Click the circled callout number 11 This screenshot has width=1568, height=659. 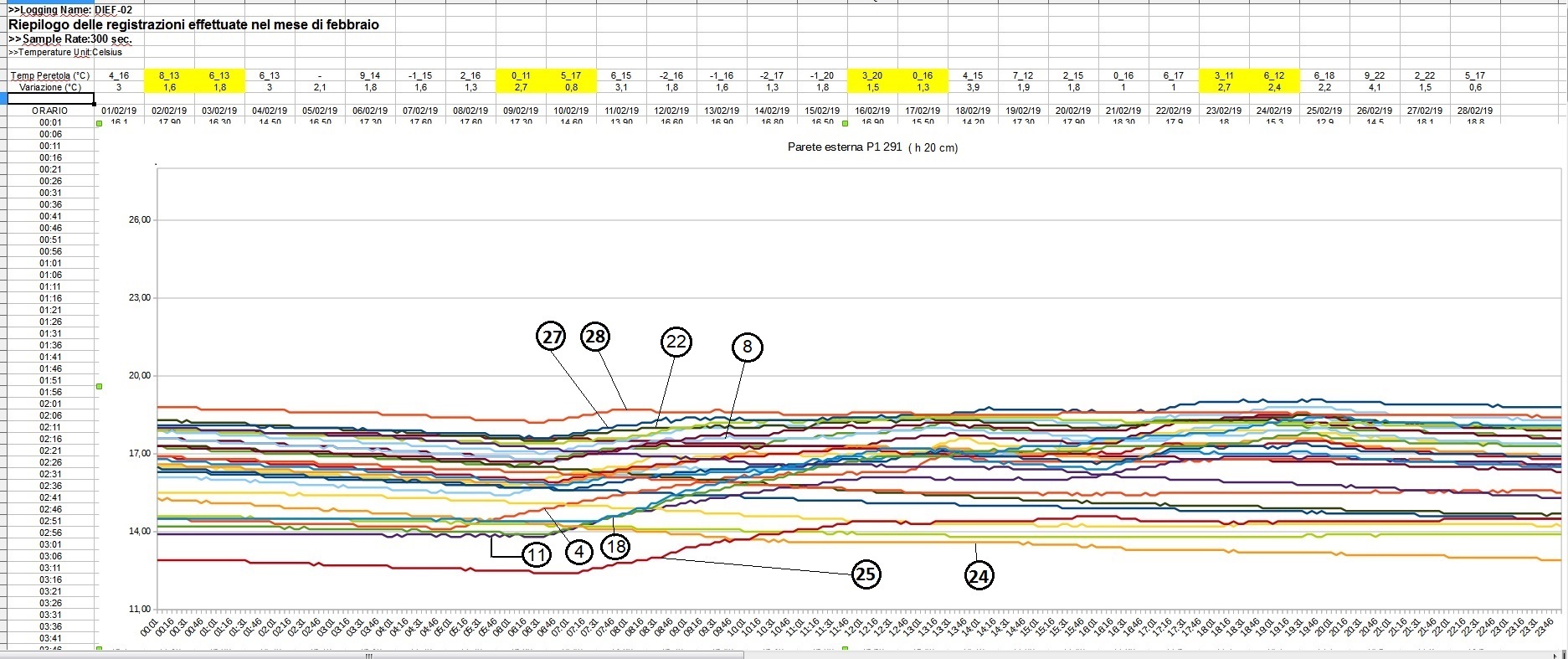click(x=537, y=554)
